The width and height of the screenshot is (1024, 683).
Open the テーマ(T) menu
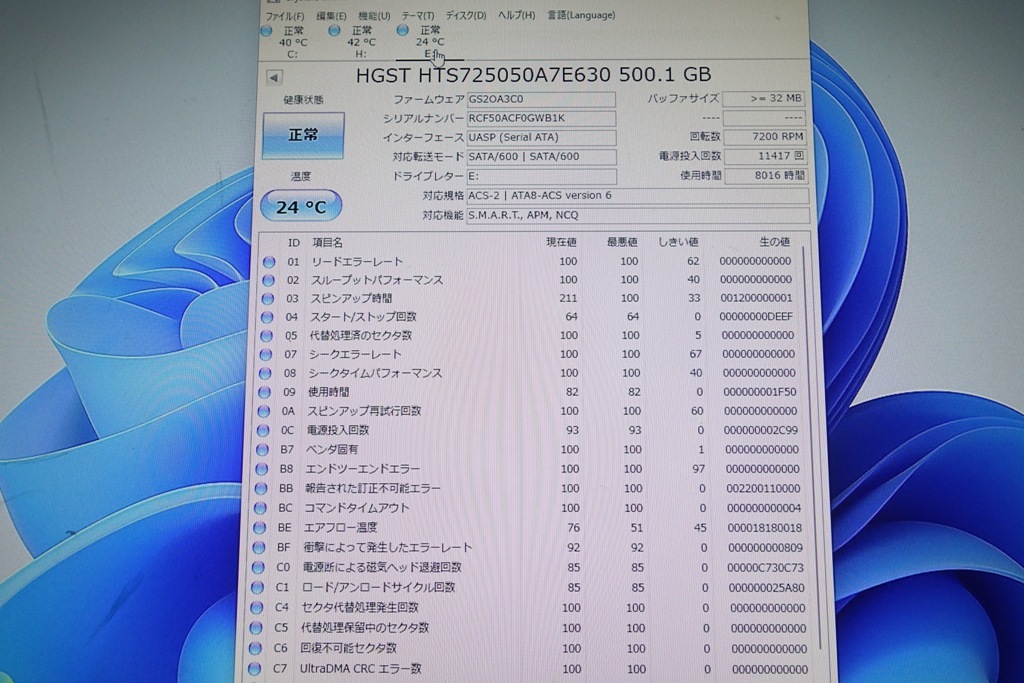pos(417,16)
